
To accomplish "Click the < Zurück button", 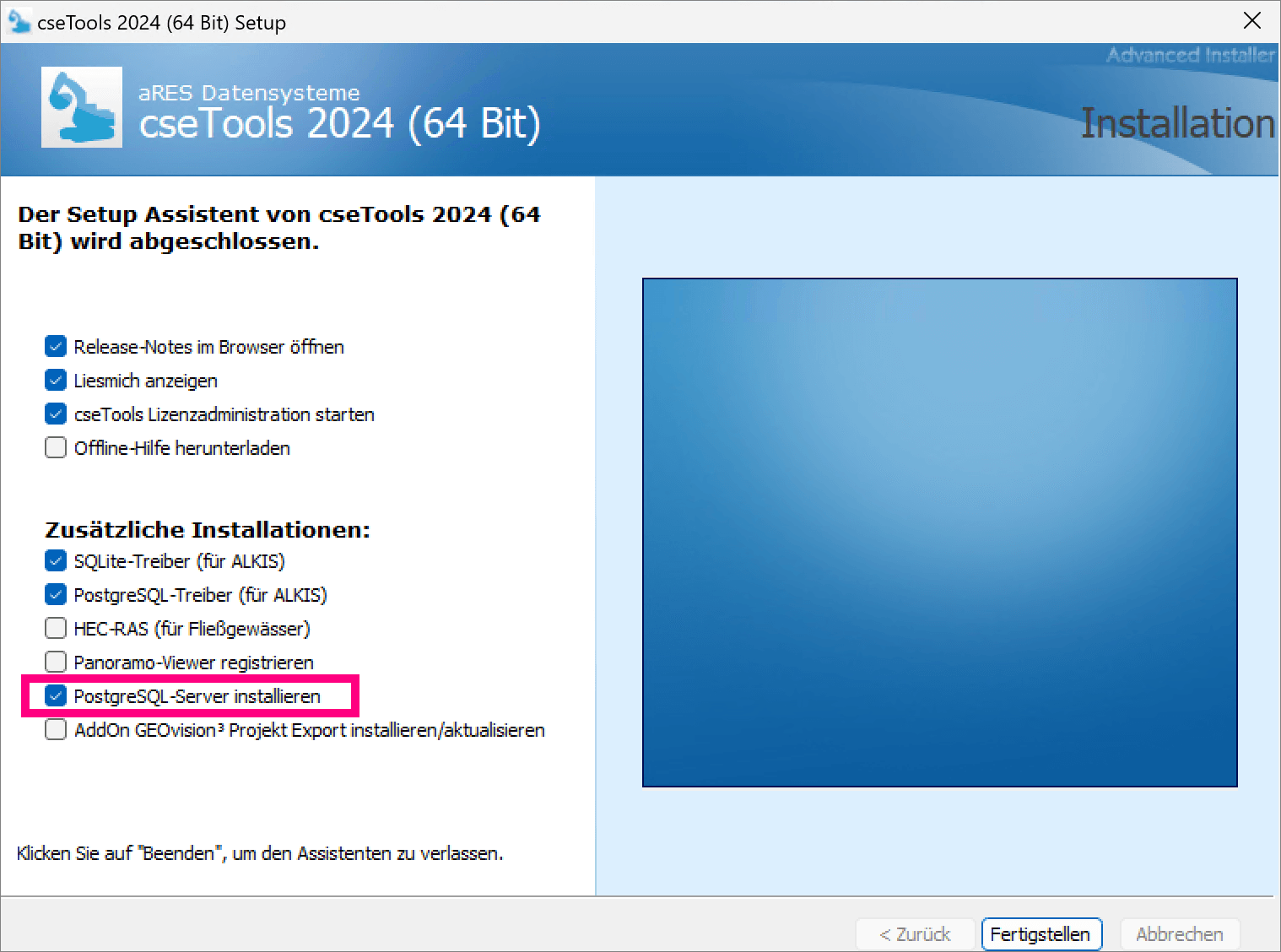I will coord(915,934).
